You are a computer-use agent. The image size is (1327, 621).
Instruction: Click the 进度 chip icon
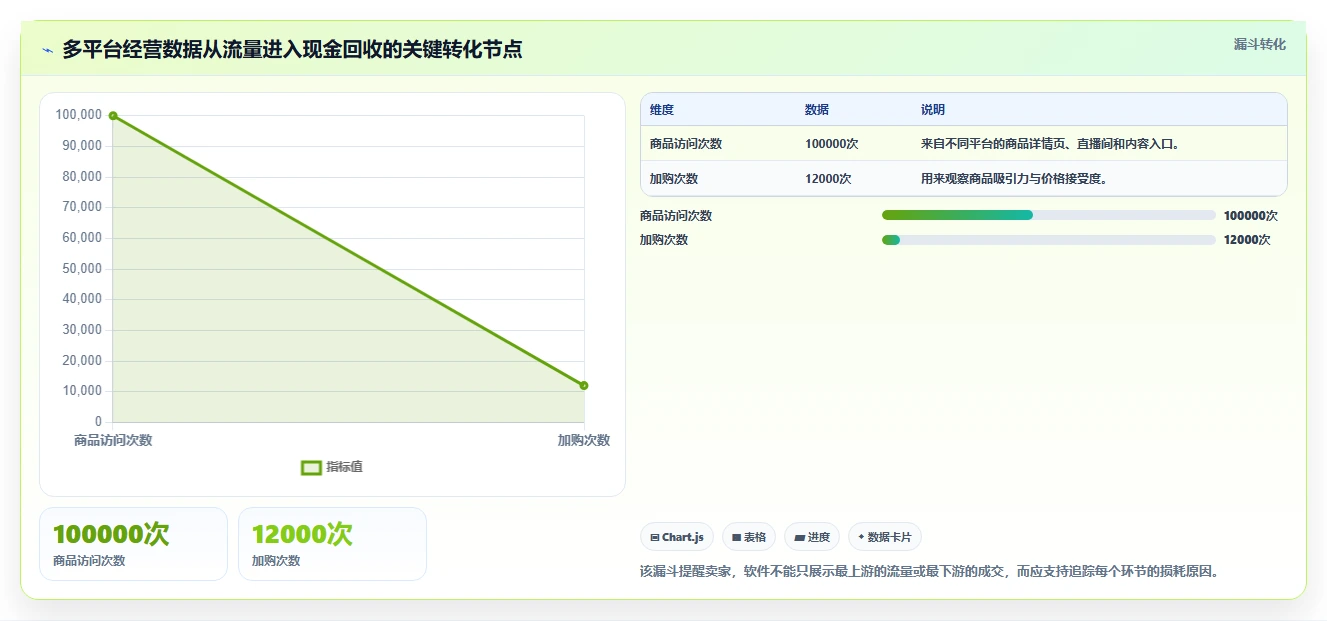[x=799, y=537]
